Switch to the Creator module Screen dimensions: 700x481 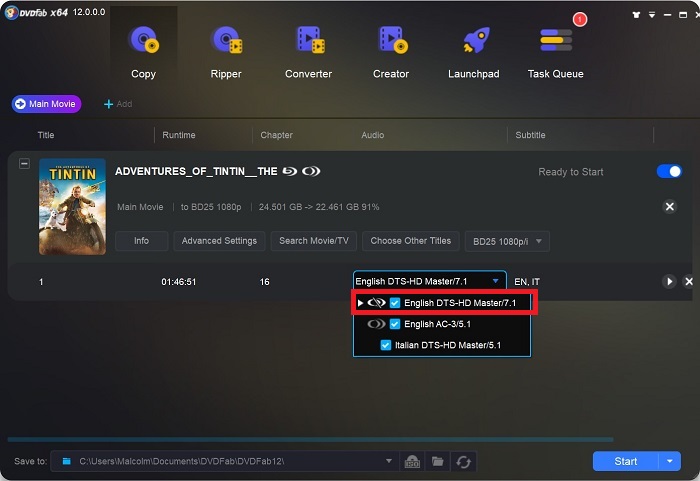(x=391, y=51)
